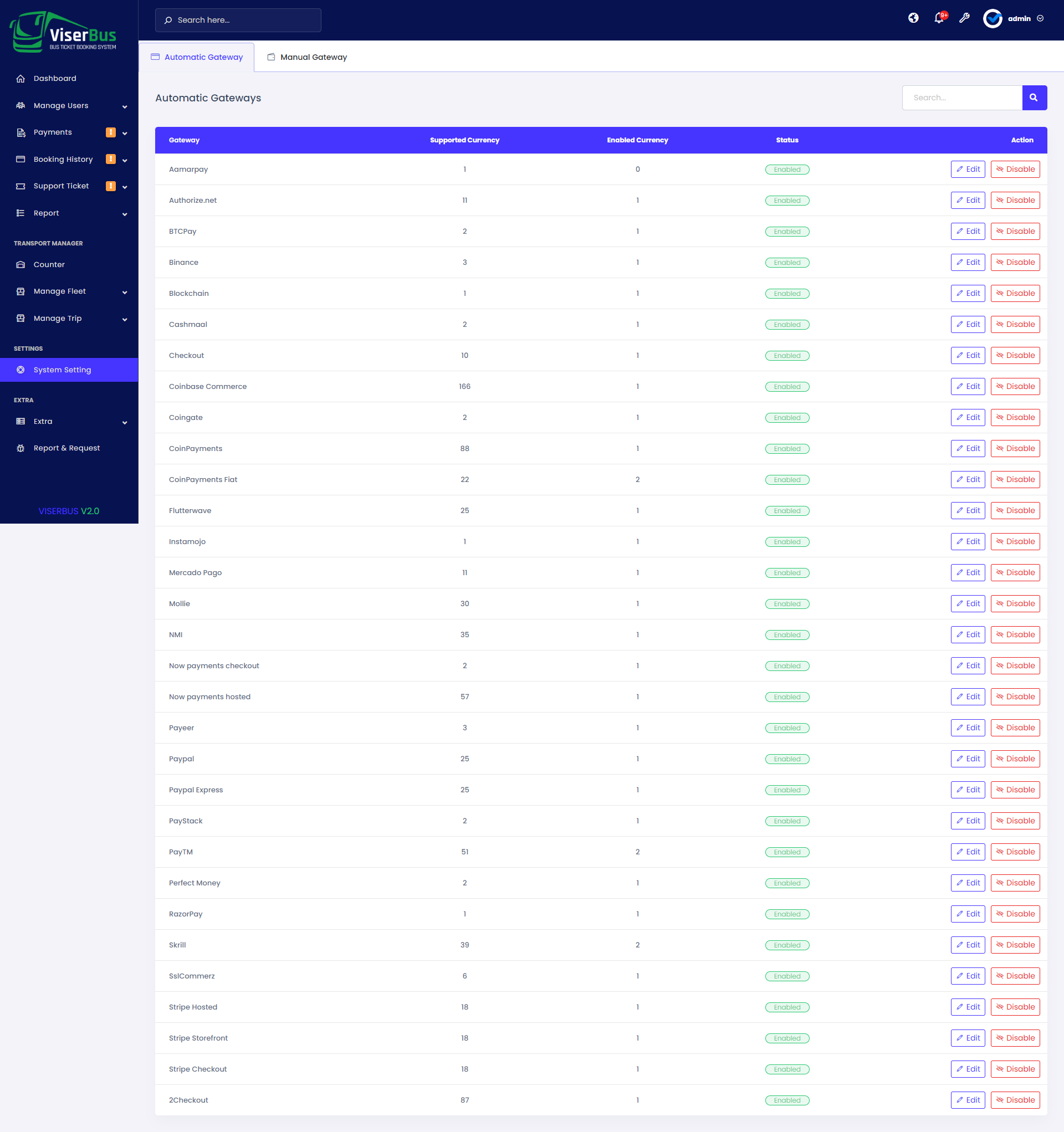Disable the Stripe Checkout gateway
This screenshot has width=1064, height=1132.
click(x=1015, y=1069)
